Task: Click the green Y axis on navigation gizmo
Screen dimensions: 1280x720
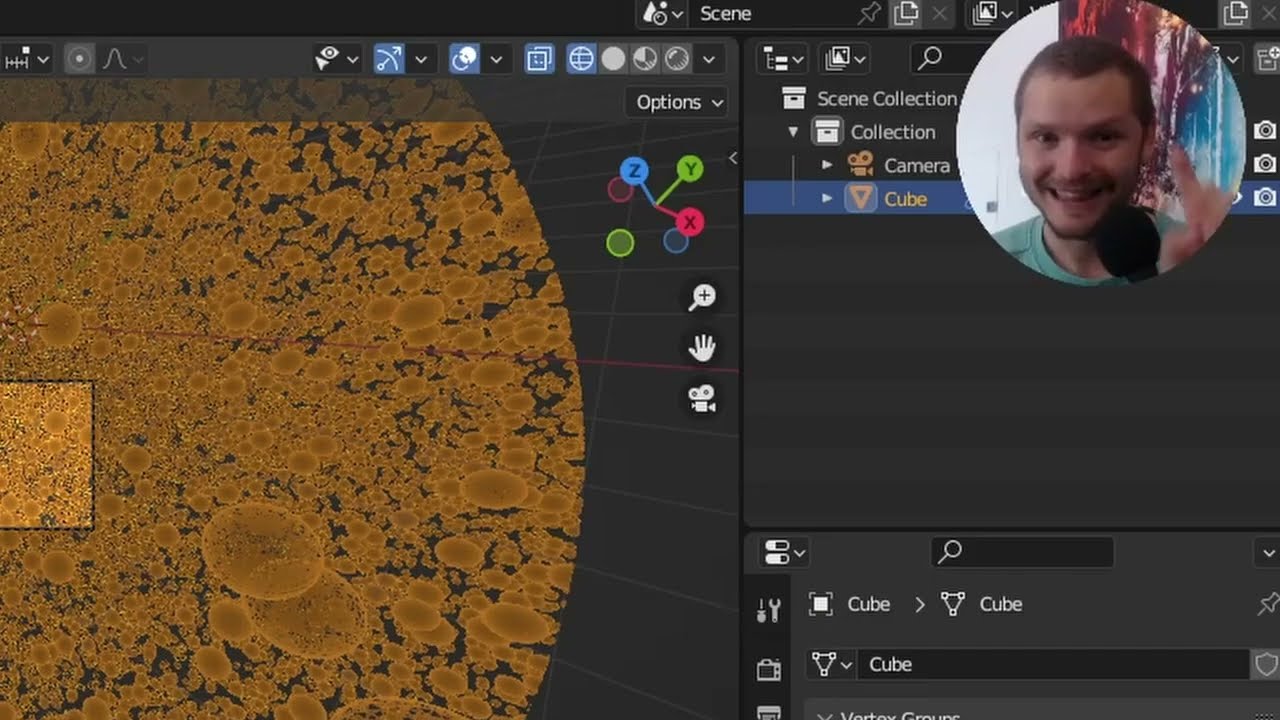Action: click(x=690, y=169)
